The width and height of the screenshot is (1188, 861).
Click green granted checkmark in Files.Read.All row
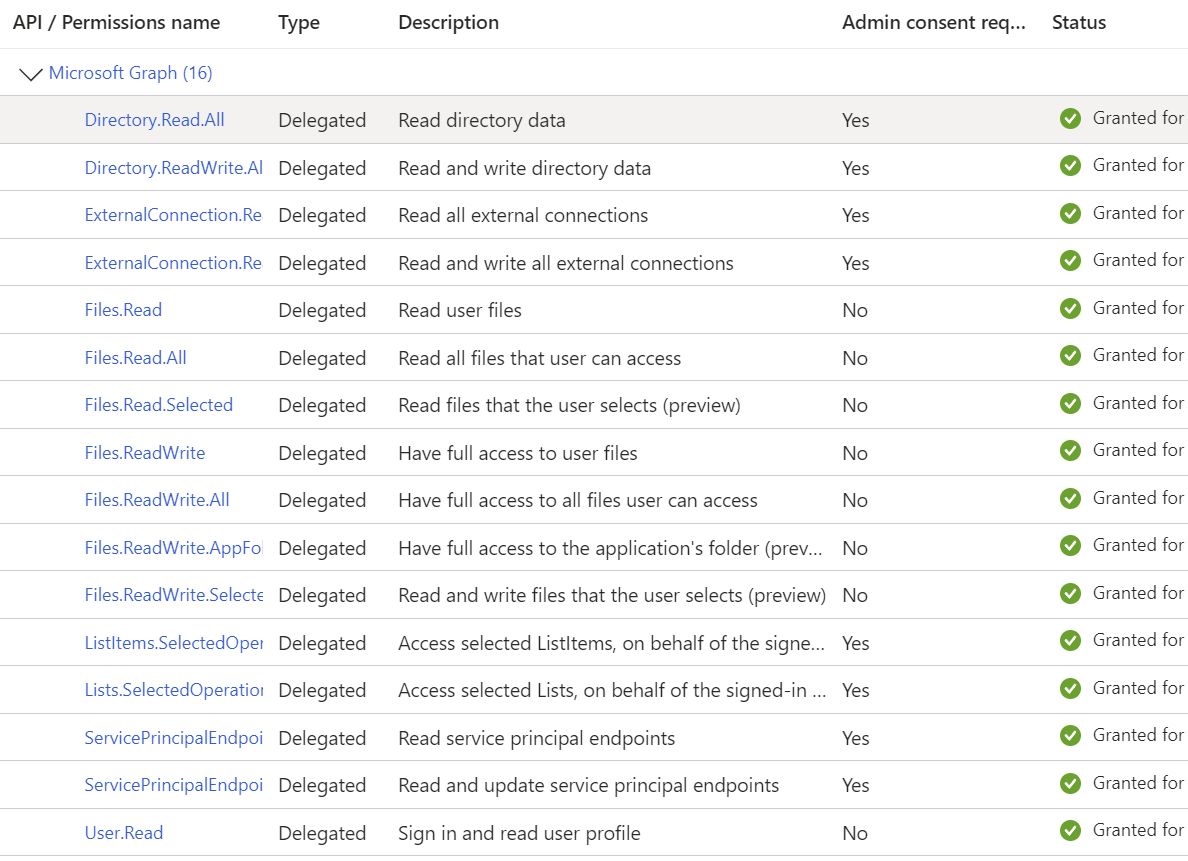1071,355
